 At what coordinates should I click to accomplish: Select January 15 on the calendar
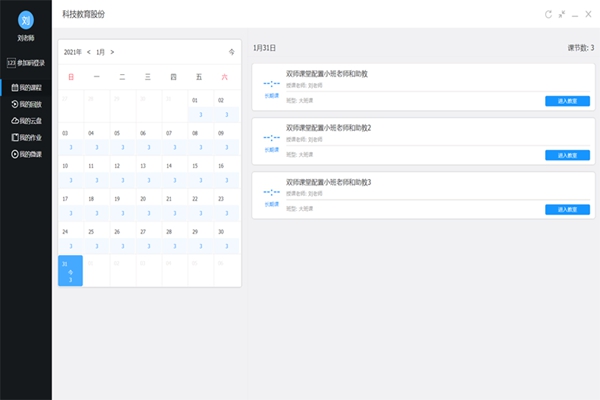(x=200, y=171)
